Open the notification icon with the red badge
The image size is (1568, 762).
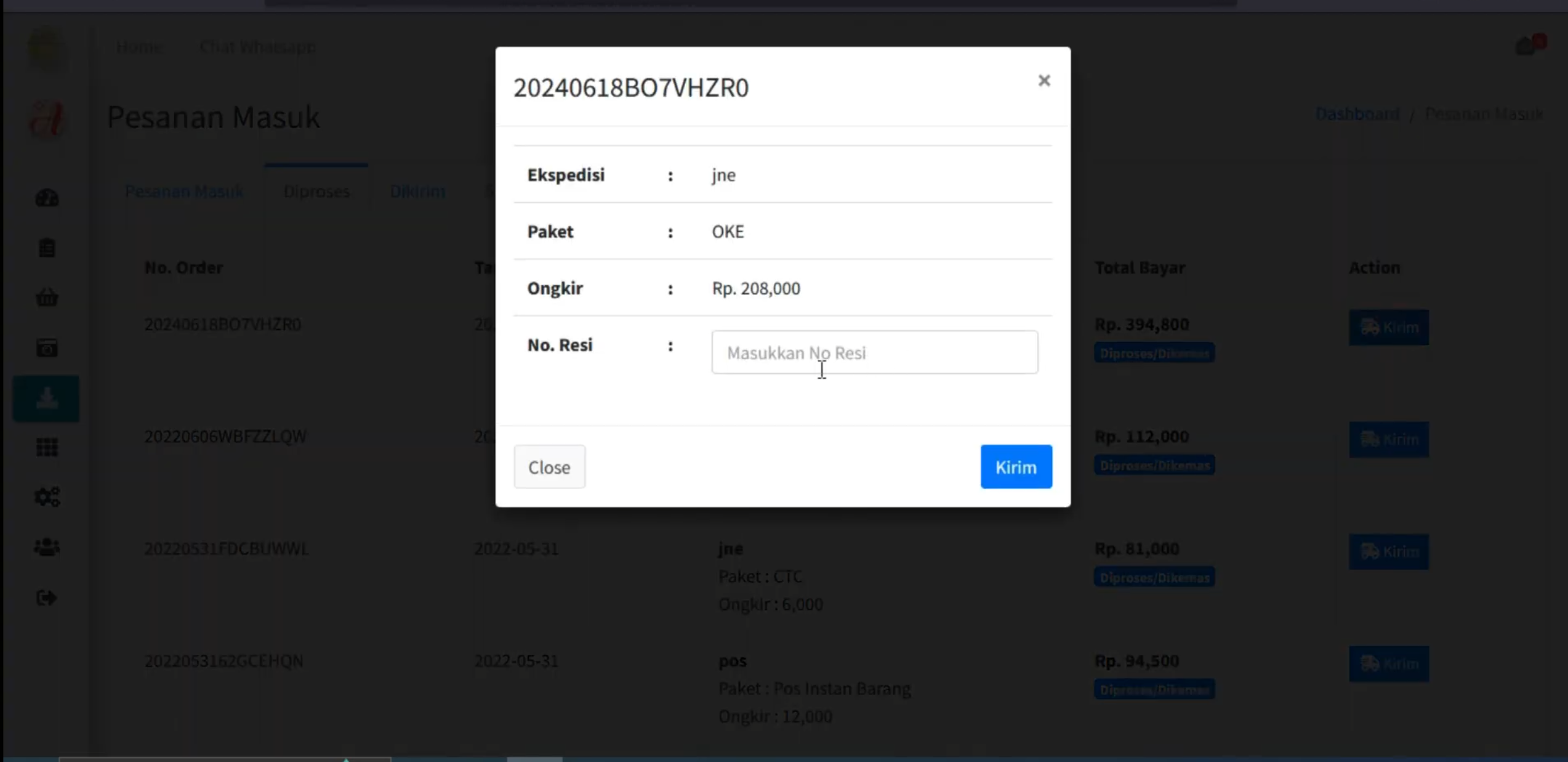1529,44
